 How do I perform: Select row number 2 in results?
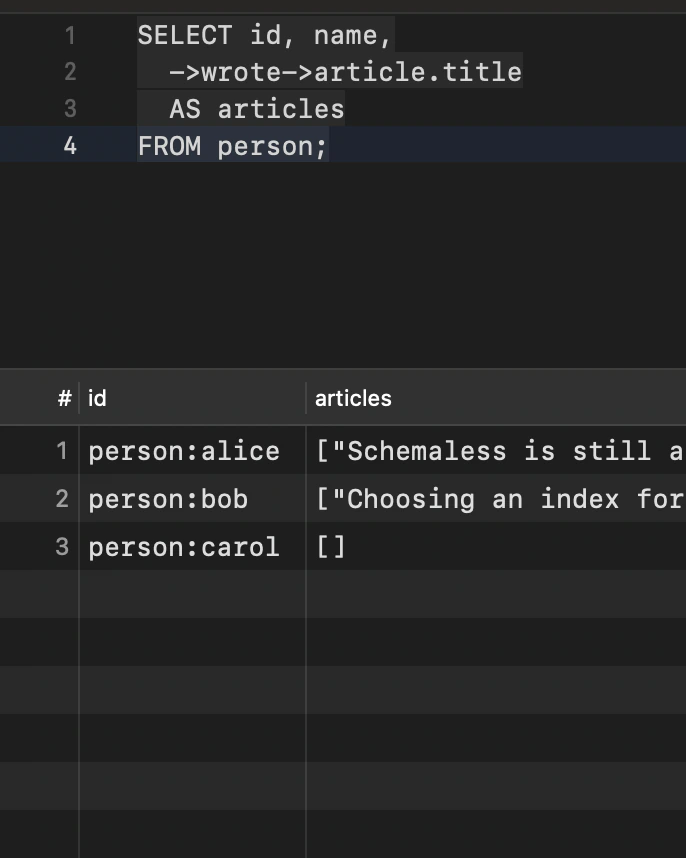[62, 498]
